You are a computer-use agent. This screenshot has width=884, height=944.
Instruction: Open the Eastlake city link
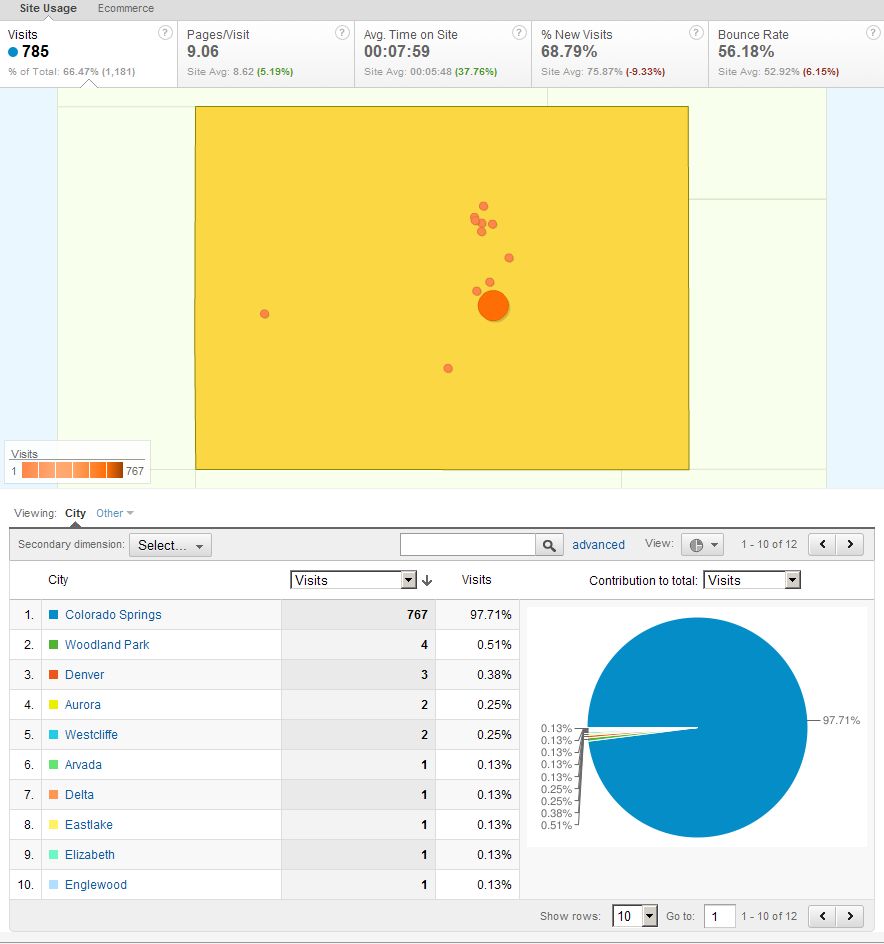(x=89, y=825)
